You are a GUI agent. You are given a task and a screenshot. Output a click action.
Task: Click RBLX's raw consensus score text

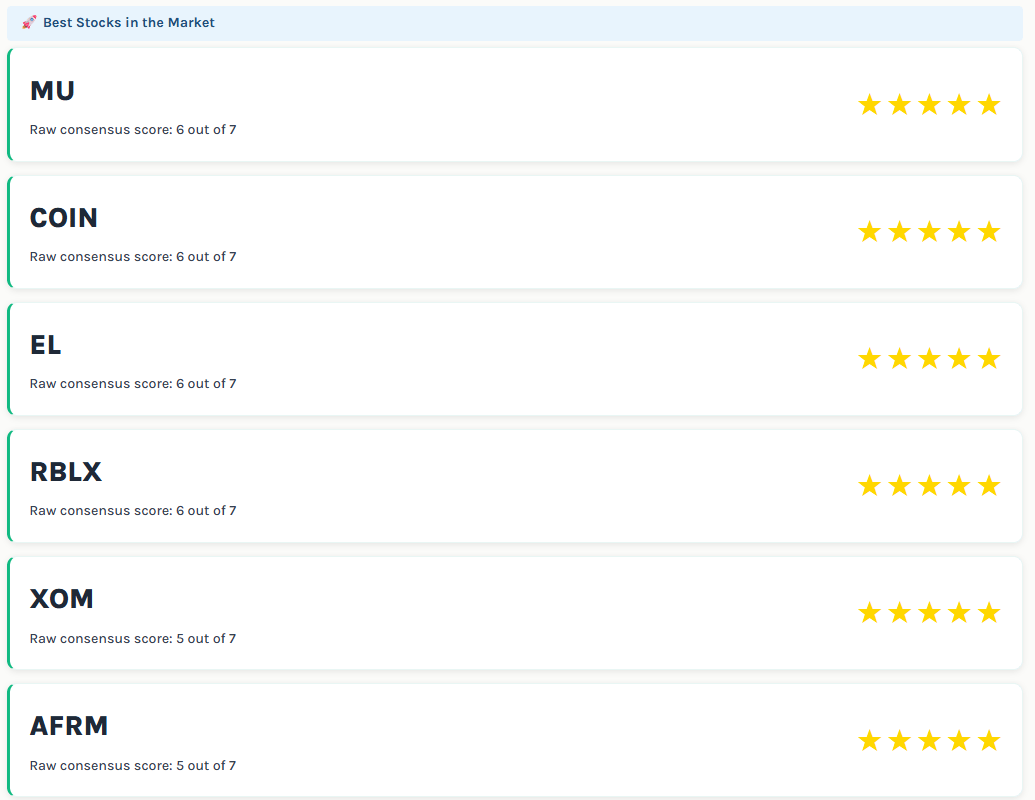click(133, 510)
